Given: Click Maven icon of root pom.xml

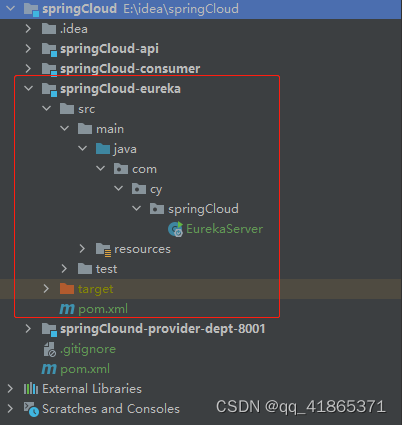Looking at the screenshot, I should pyautogui.click(x=49, y=369).
